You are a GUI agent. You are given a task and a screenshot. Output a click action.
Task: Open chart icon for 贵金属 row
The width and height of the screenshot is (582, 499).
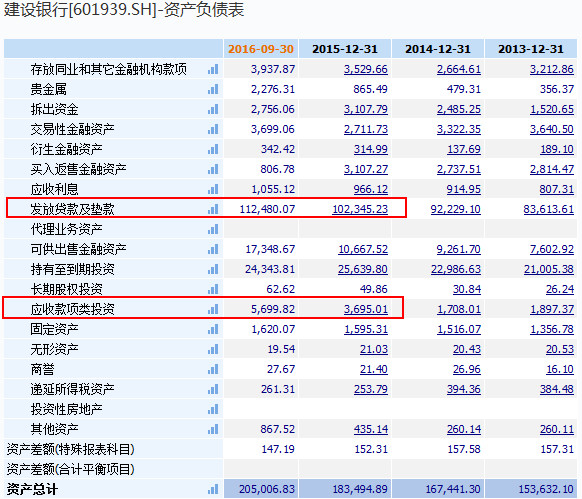point(213,89)
